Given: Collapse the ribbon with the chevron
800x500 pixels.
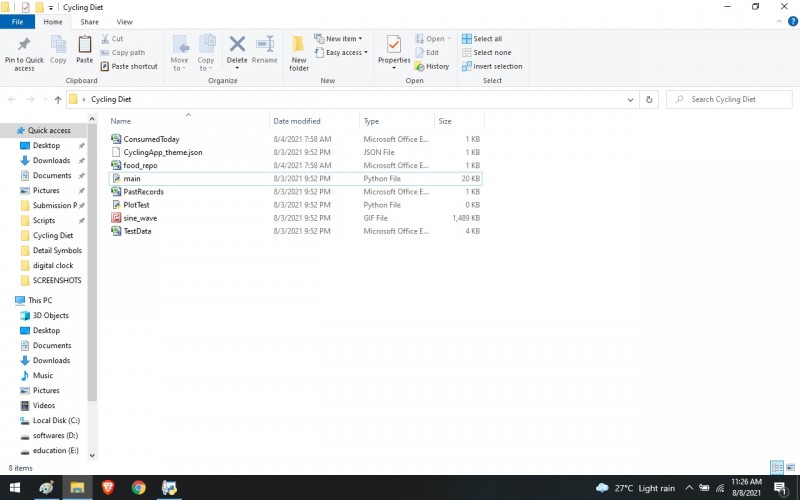Looking at the screenshot, I should coord(779,21).
